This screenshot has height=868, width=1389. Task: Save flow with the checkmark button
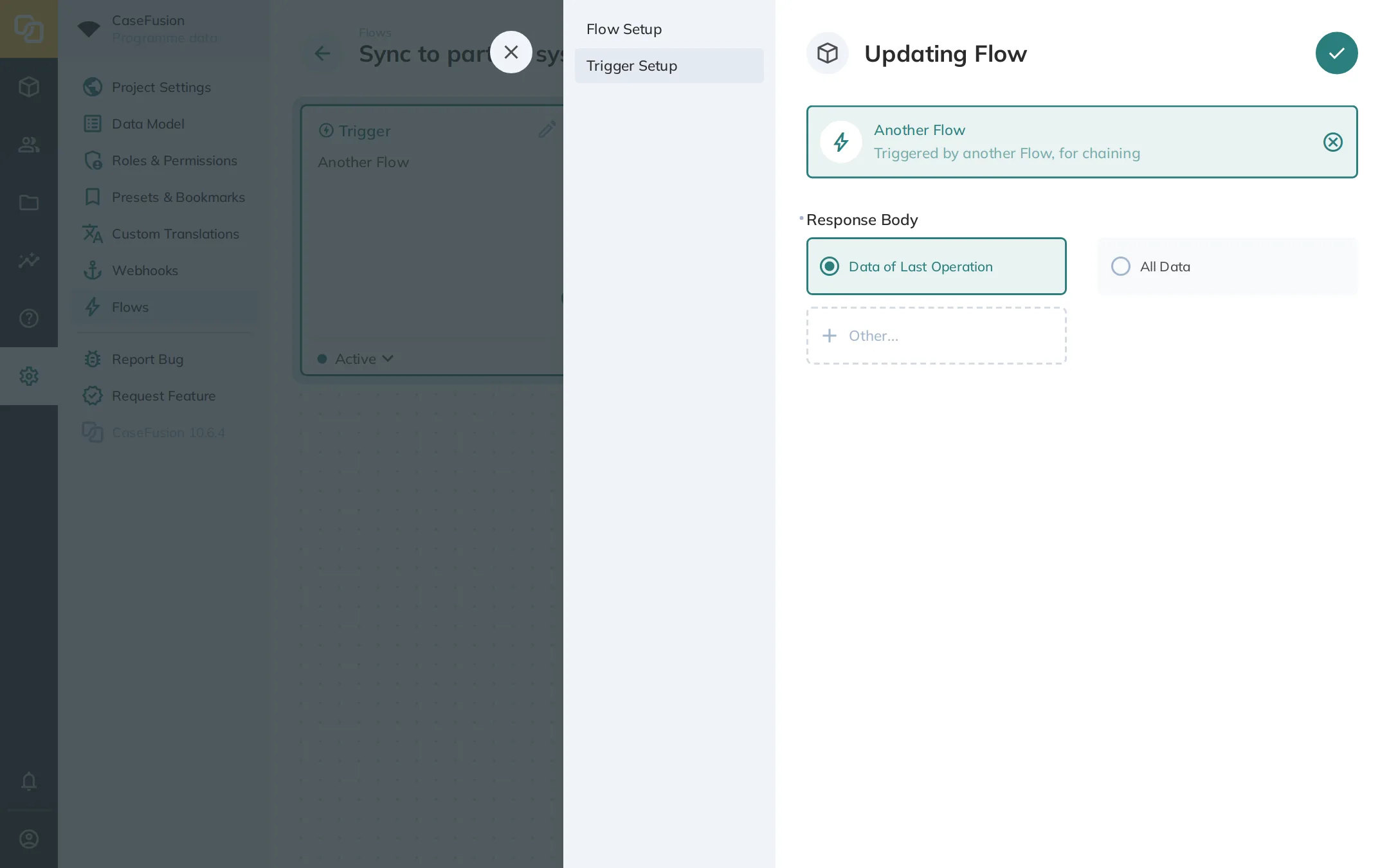pyautogui.click(x=1336, y=53)
